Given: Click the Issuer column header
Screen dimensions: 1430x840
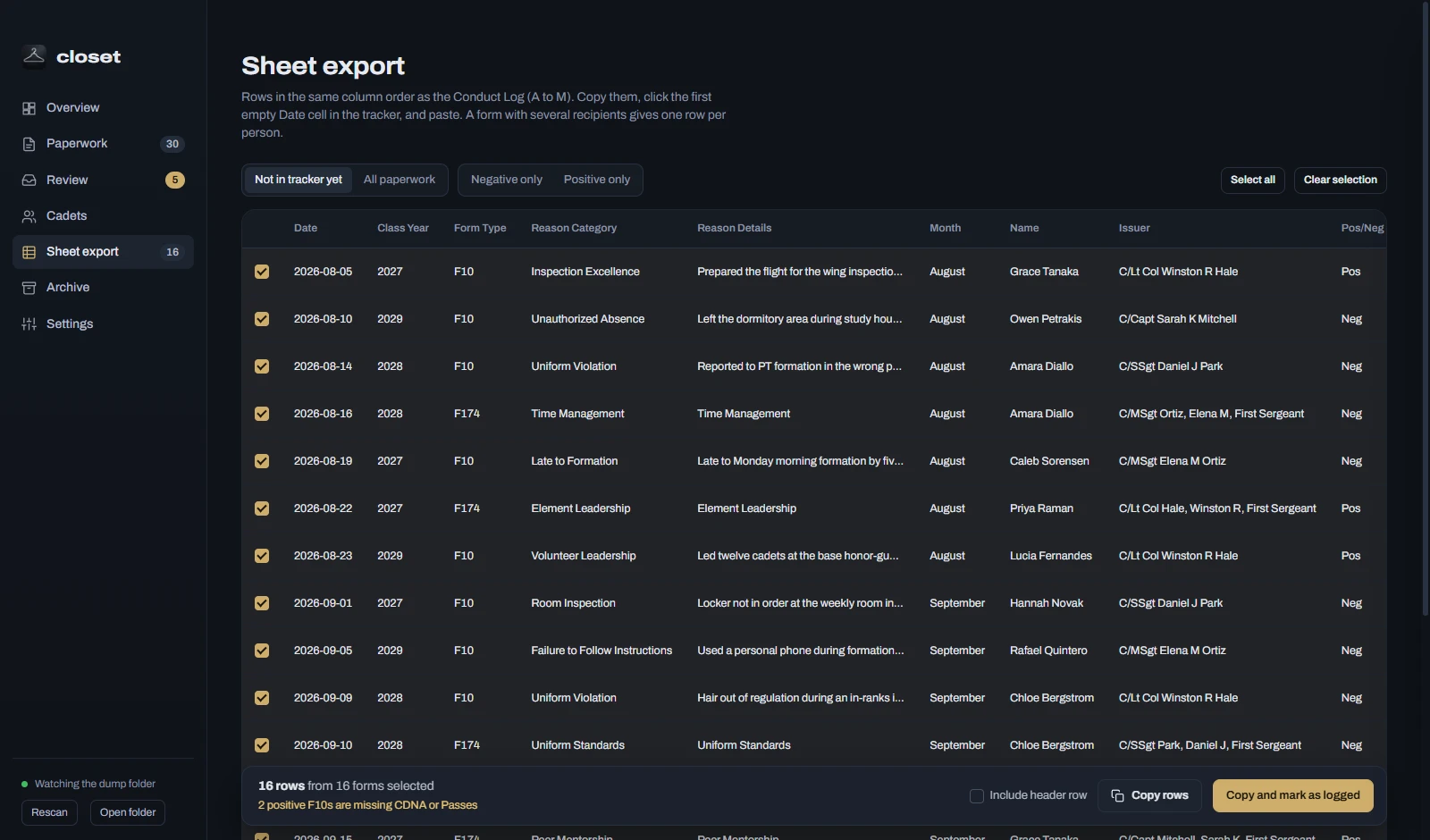Looking at the screenshot, I should pyautogui.click(x=1134, y=228).
